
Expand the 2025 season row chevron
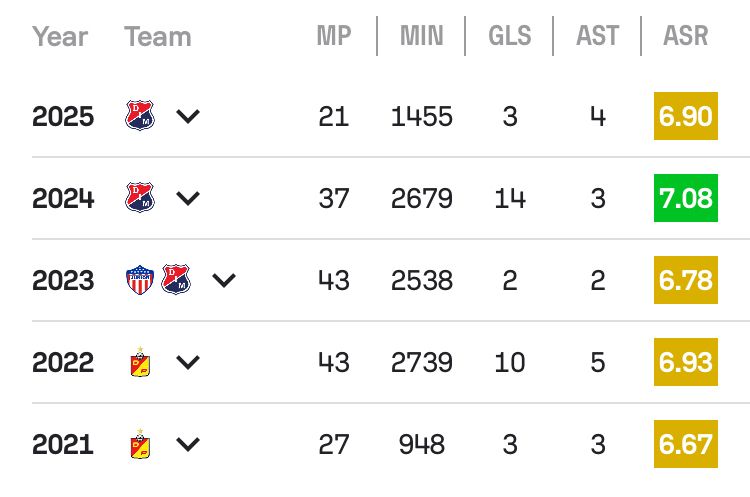pyautogui.click(x=188, y=116)
